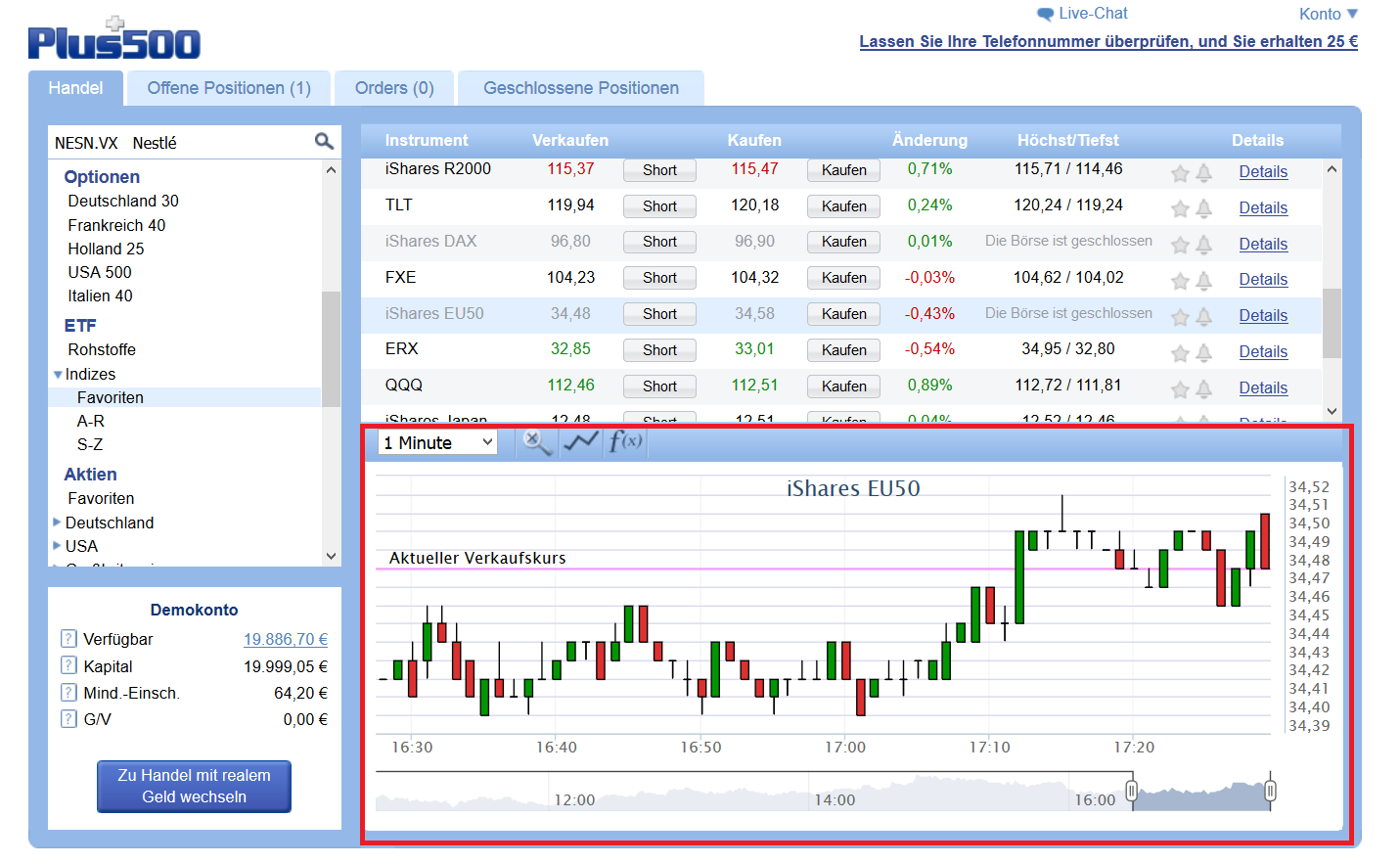Open the 1 Minute timeframe dropdown
The width and height of the screenshot is (1400, 864).
point(437,442)
